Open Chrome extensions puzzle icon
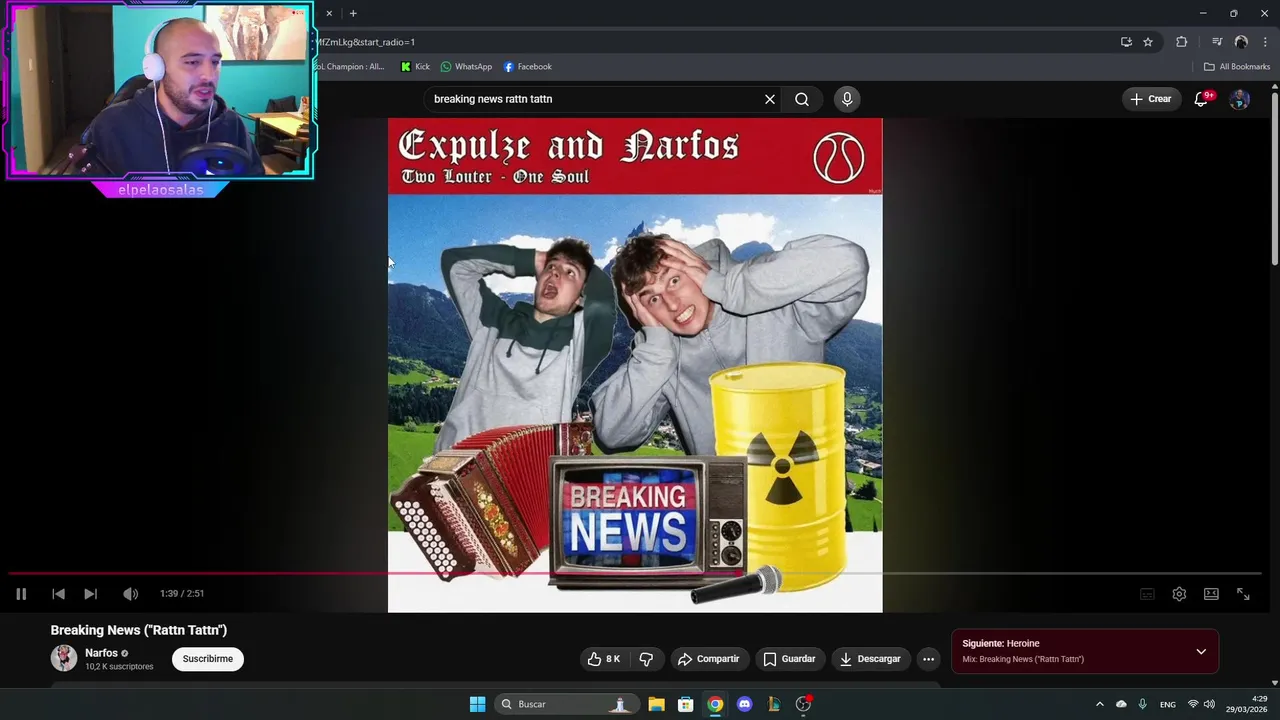 pos(1181,42)
